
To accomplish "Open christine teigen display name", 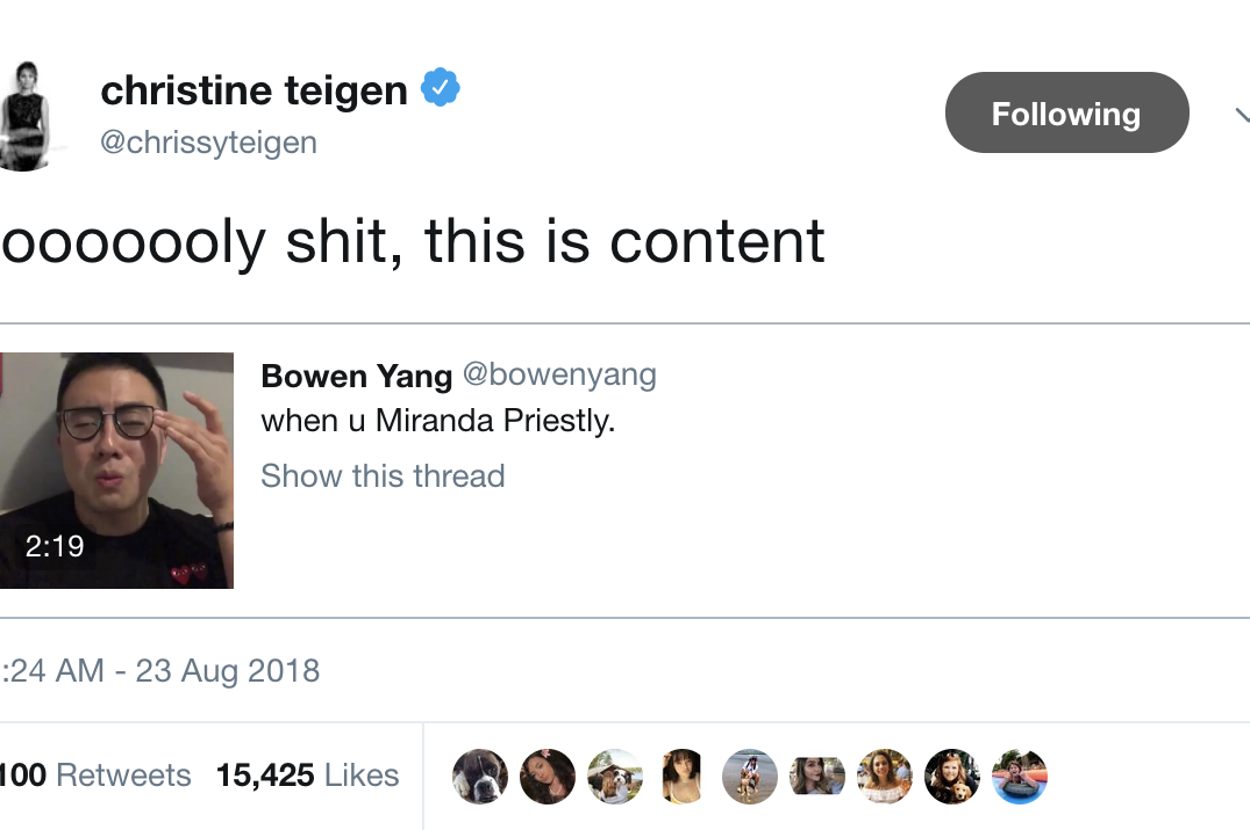I will coord(254,91).
